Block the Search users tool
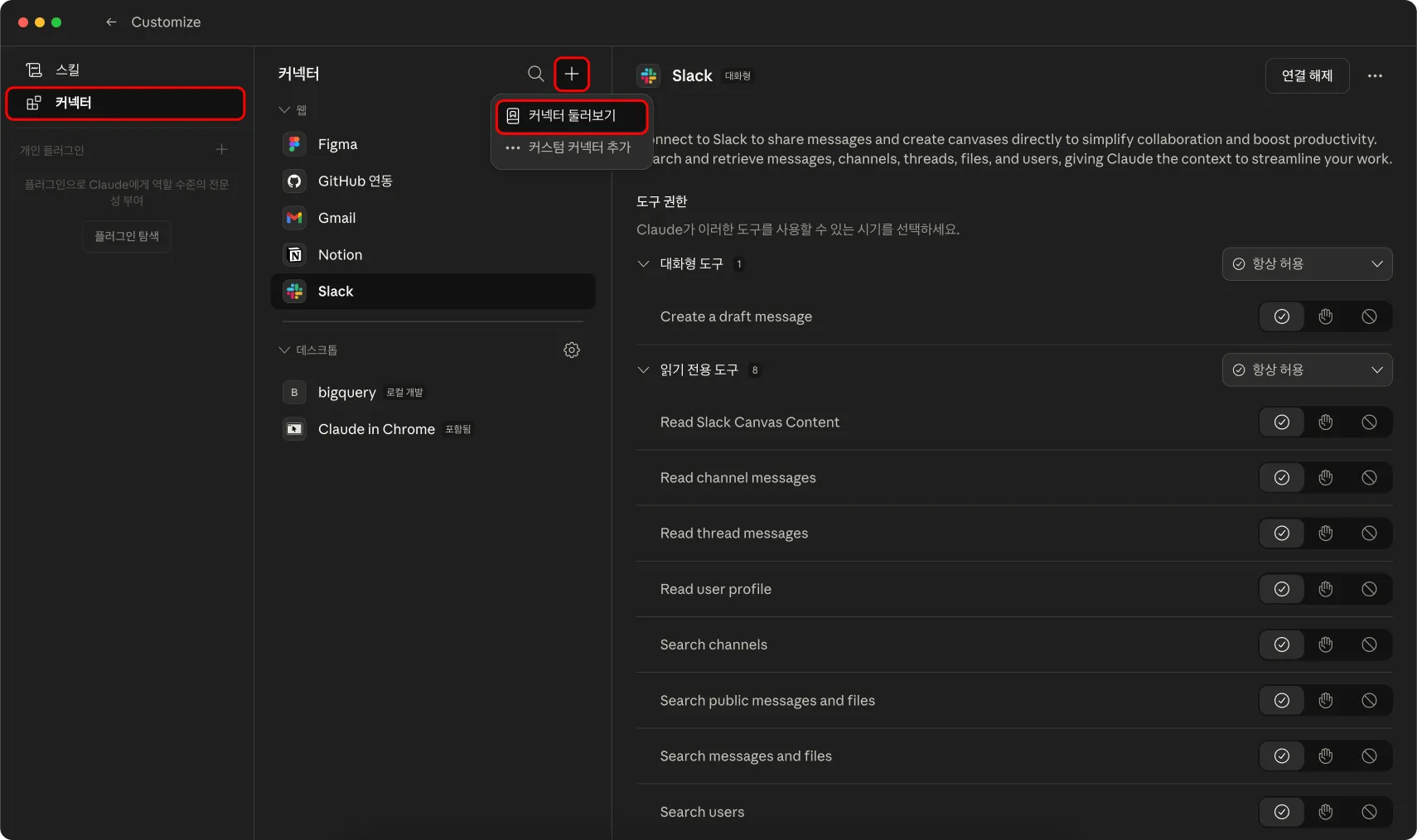 click(1369, 812)
